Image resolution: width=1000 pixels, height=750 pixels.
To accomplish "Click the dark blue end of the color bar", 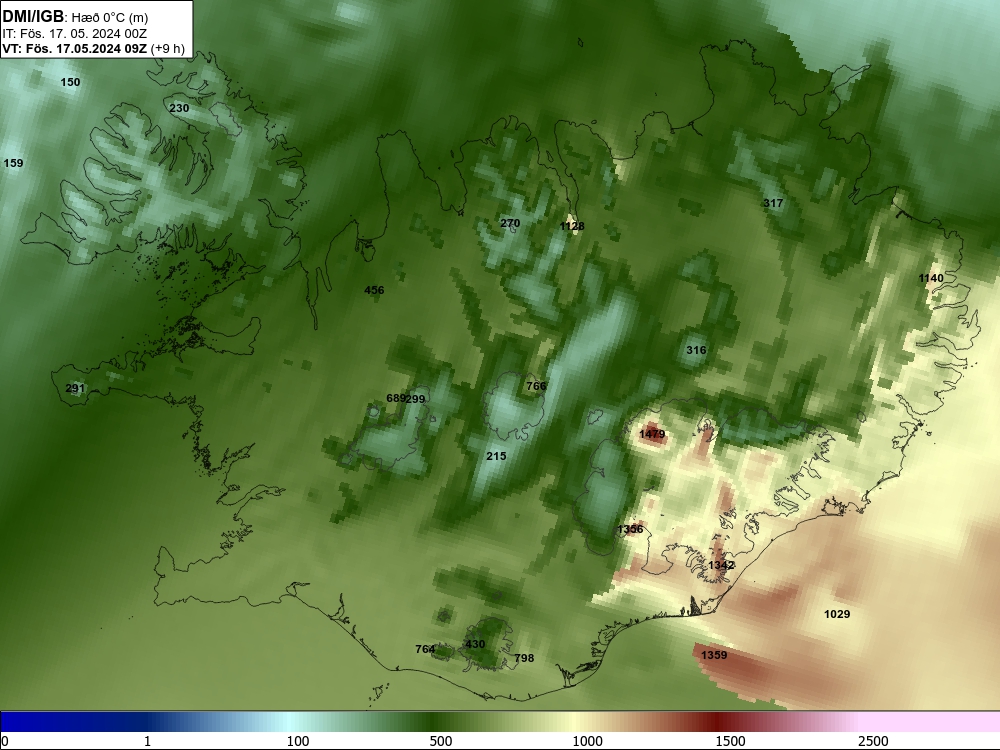I will pyautogui.click(x=38, y=722).
